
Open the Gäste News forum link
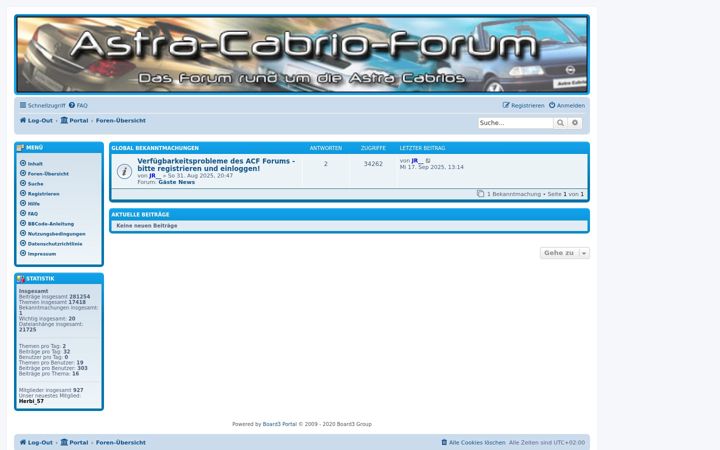176,182
